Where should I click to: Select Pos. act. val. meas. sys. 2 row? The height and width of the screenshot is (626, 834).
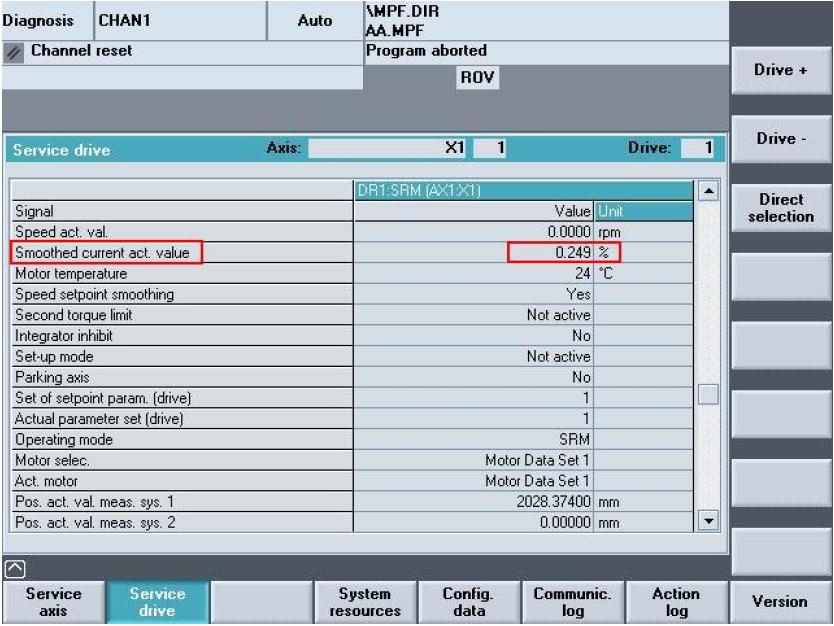[x=352, y=522]
